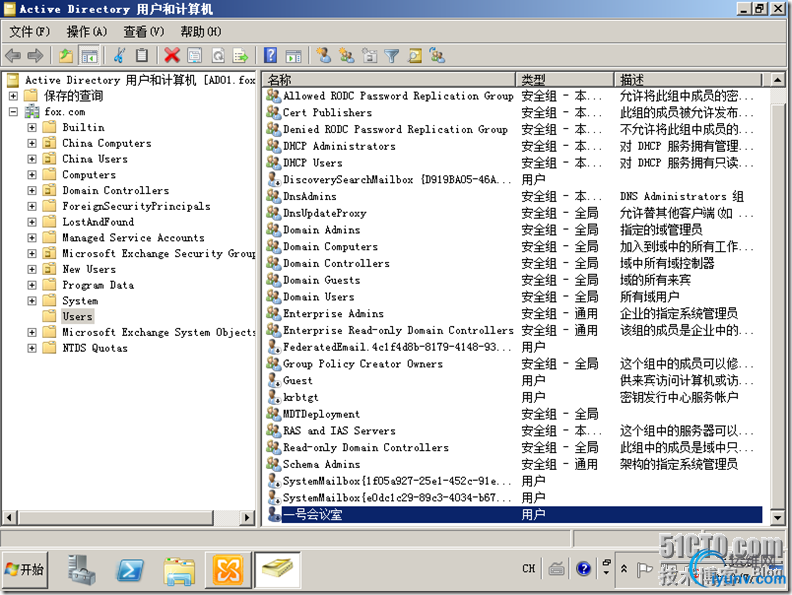Screen dimensions: 792x595
Task: Collapse the fox.com domain node
Action: click(13, 112)
